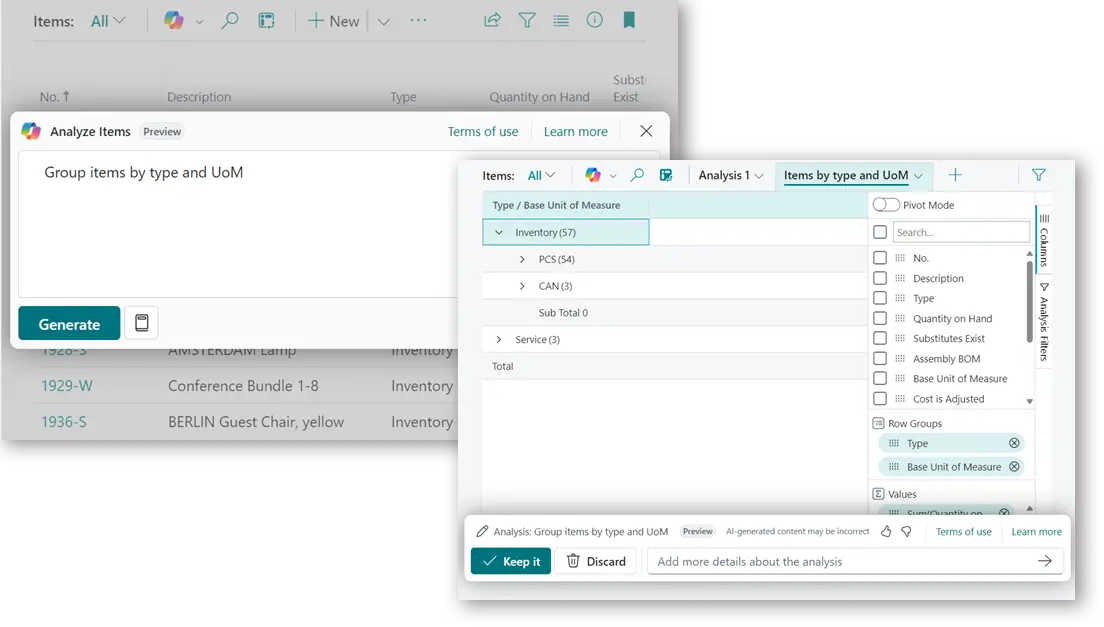The height and width of the screenshot is (627, 1104).
Task: Click column list scrollbar down arrow
Action: [1029, 401]
